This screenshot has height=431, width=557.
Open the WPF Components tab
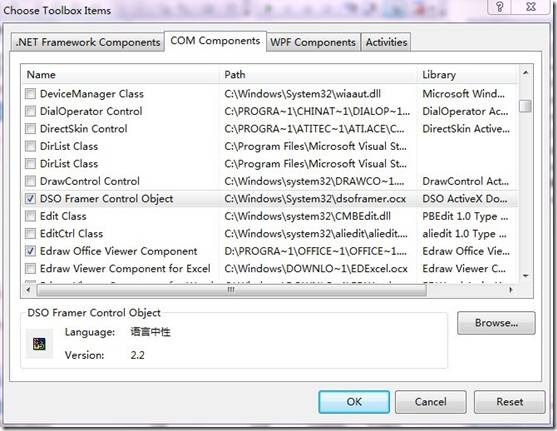click(x=313, y=42)
